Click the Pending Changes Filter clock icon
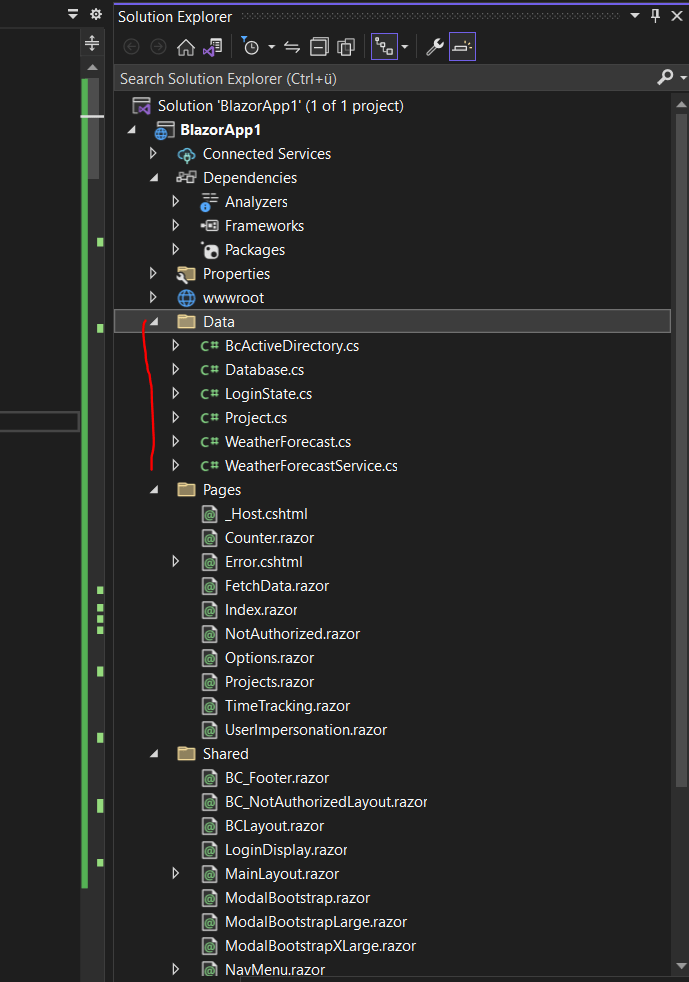Image resolution: width=689 pixels, height=982 pixels. pos(251,46)
